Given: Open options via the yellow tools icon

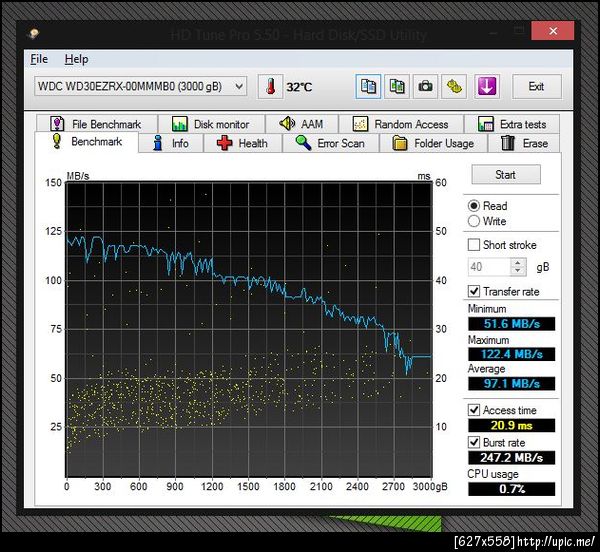Looking at the screenshot, I should tap(454, 86).
